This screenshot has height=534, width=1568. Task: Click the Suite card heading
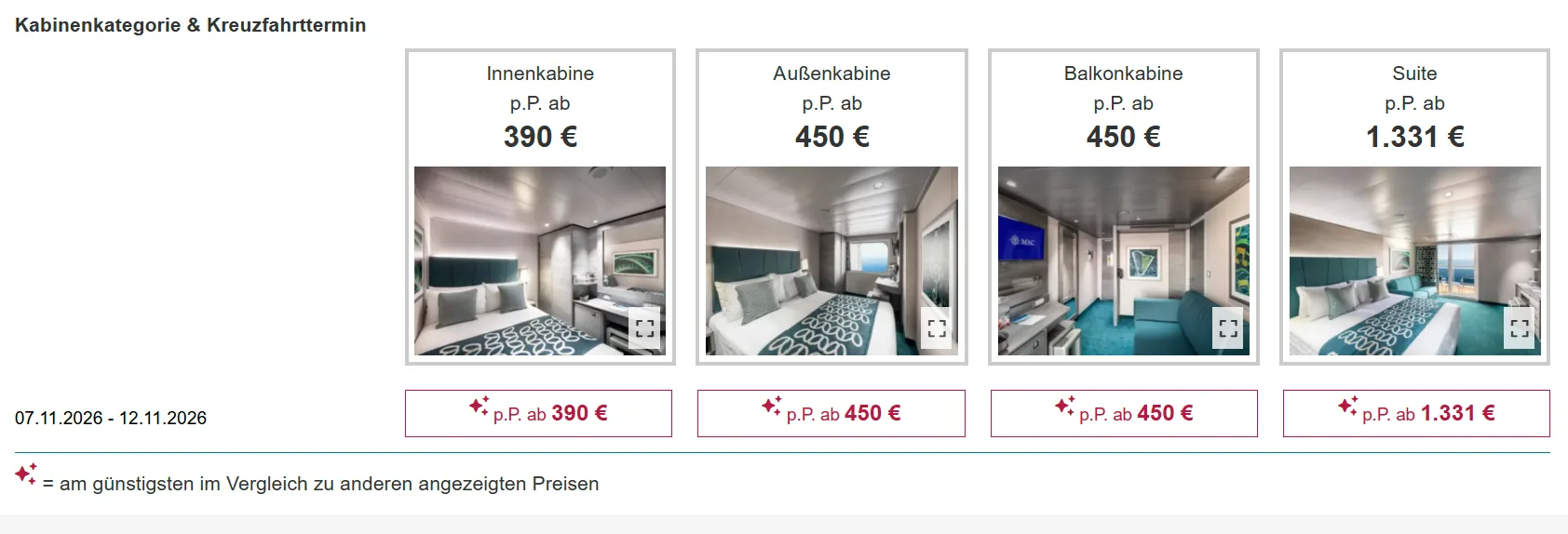point(1414,73)
